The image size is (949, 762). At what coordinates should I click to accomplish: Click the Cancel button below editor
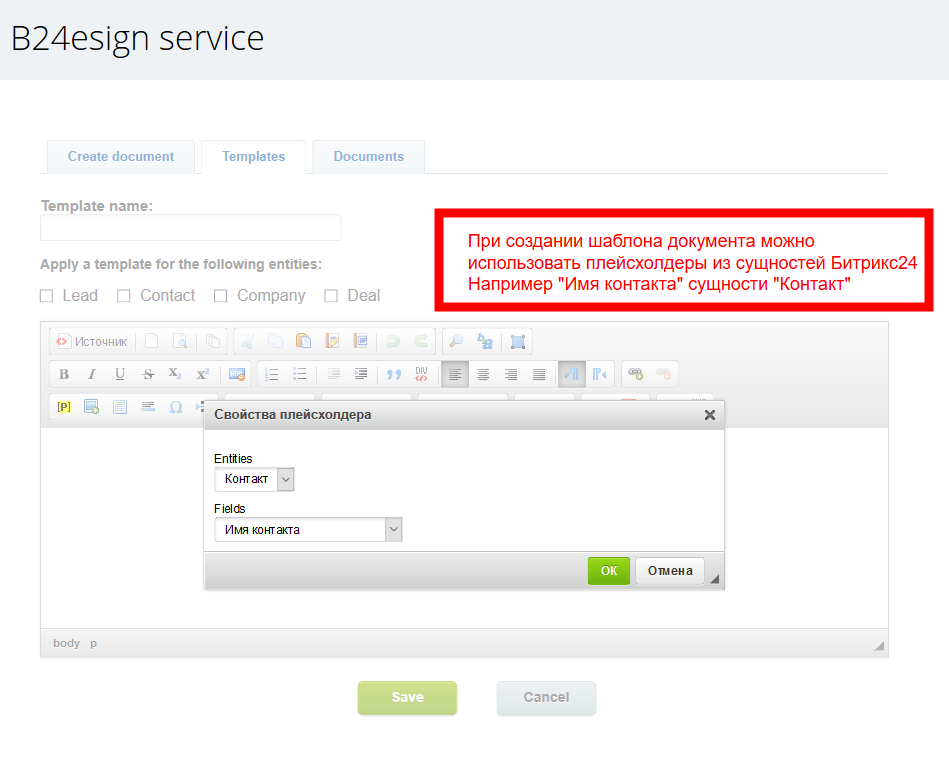(547, 698)
